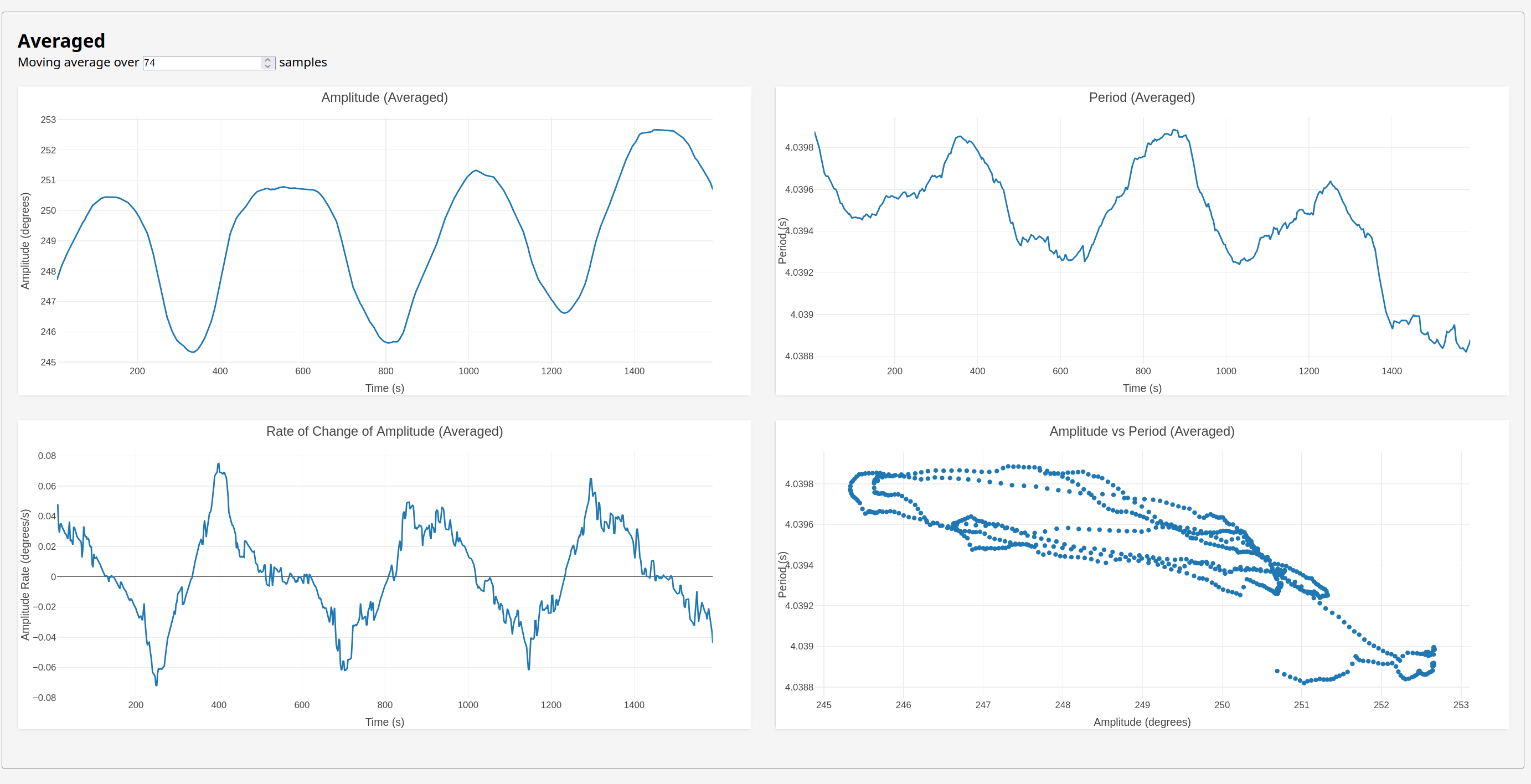Click the down arrow of the samples stepper
Viewport: 1531px width, 784px height.
click(267, 66)
